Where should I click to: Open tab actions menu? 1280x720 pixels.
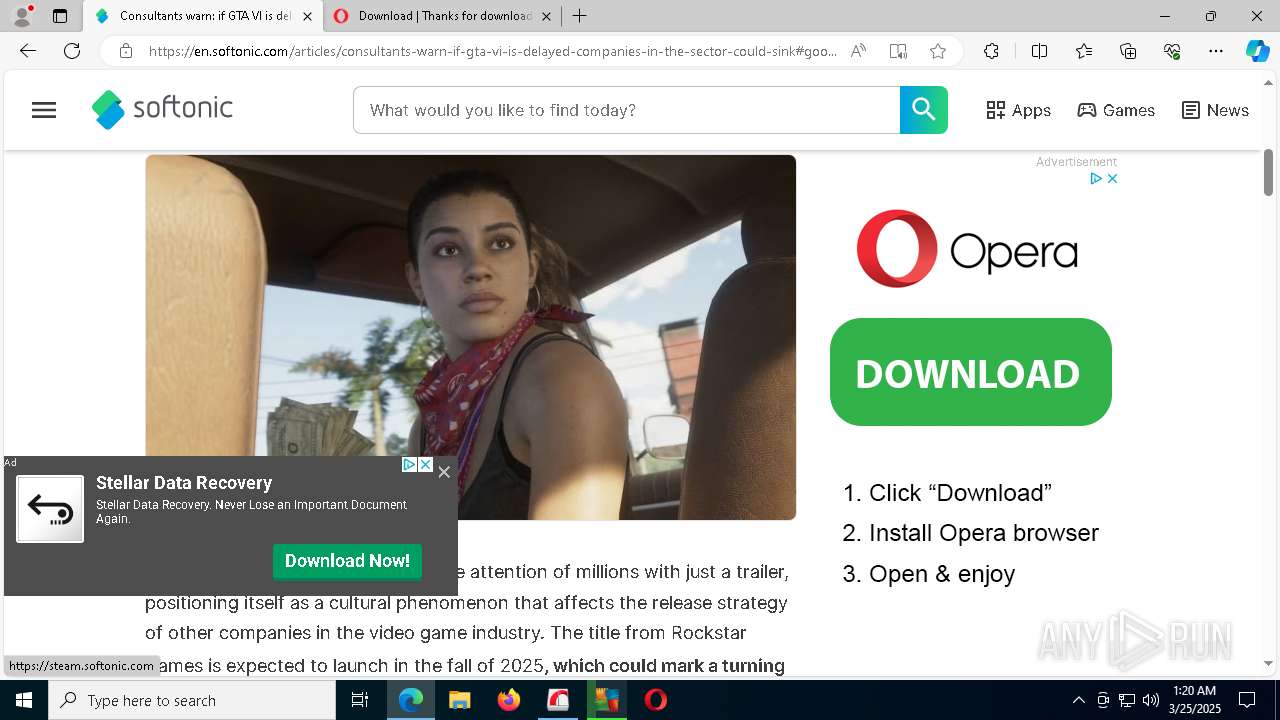pyautogui.click(x=60, y=16)
